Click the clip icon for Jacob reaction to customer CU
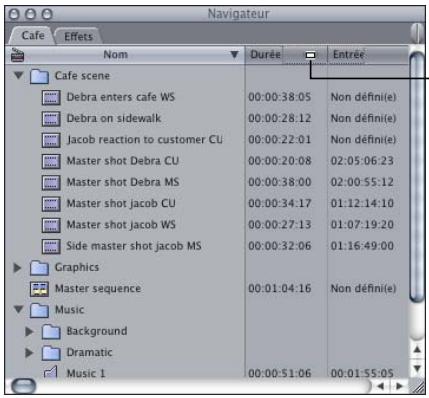Image resolution: width=429 pixels, height=398 pixels. pyautogui.click(x=51, y=140)
